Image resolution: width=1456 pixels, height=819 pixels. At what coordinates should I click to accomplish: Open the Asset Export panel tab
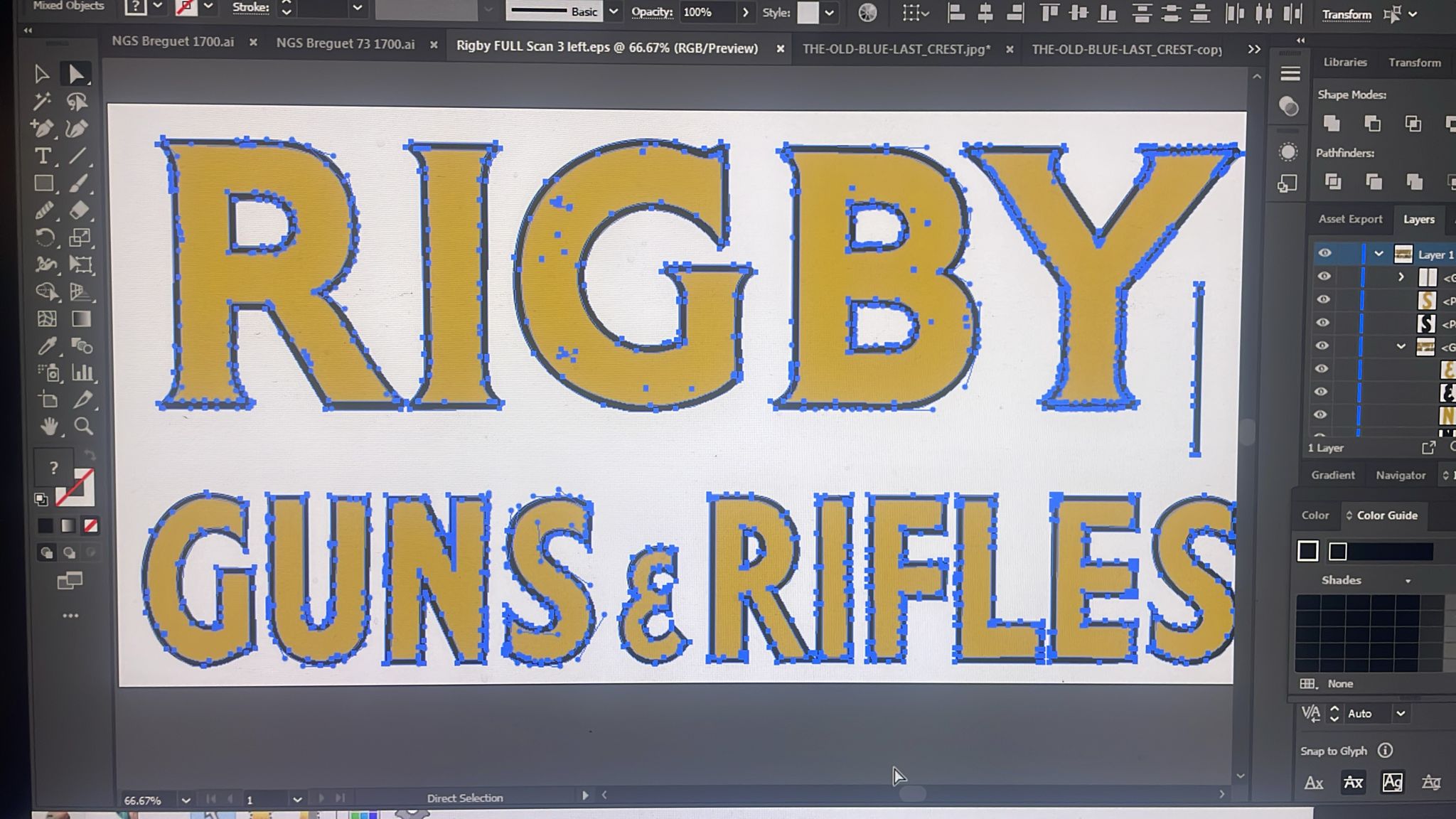click(1349, 219)
